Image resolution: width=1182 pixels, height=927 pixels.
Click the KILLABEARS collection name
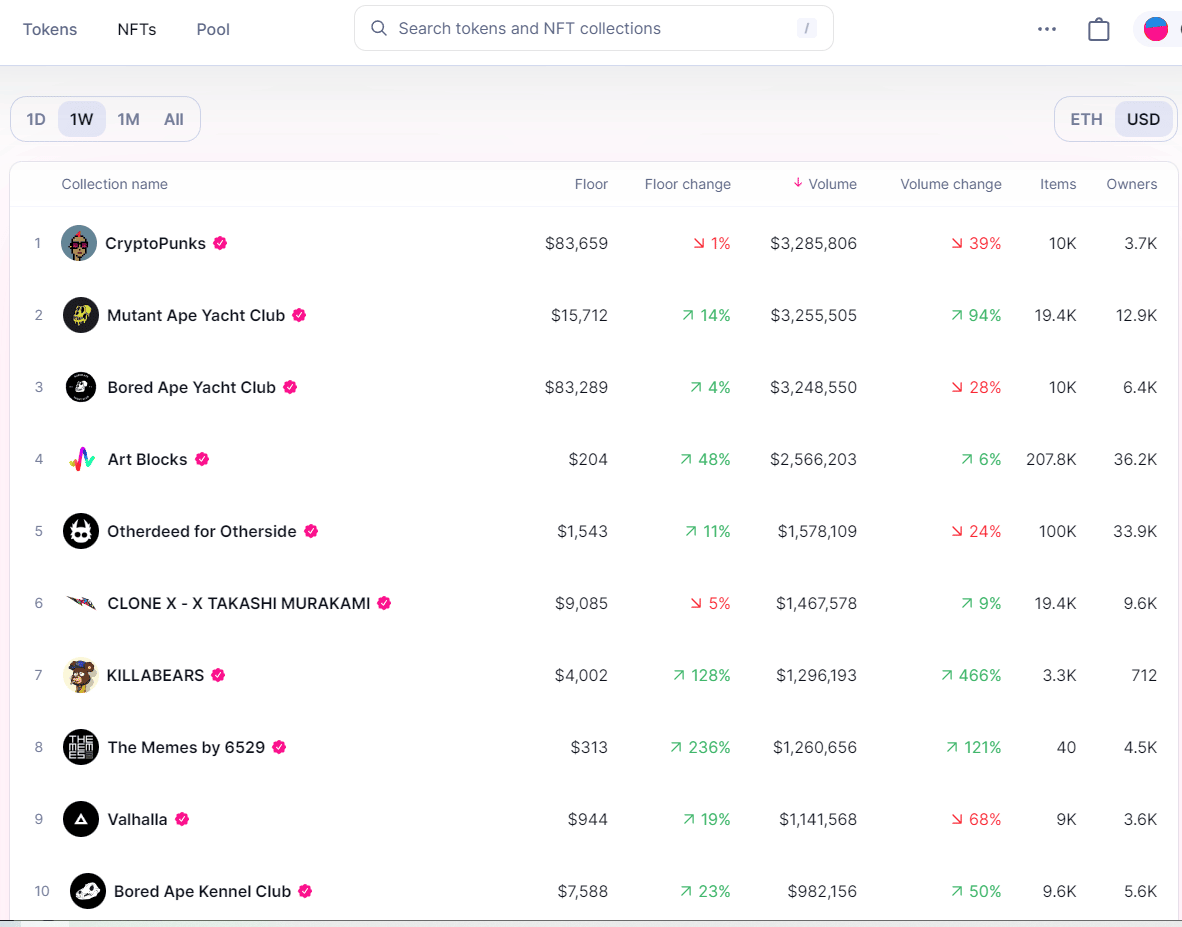[x=155, y=675]
